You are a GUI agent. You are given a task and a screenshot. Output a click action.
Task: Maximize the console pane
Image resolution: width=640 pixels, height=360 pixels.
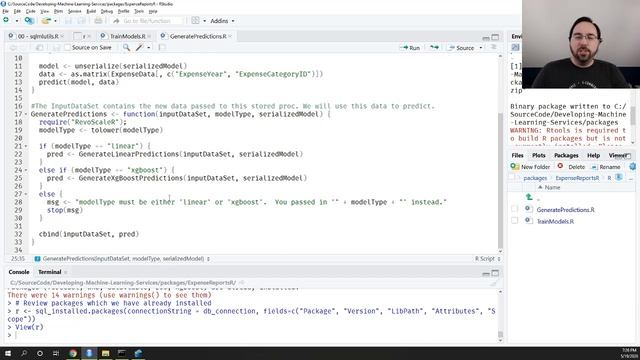495,273
